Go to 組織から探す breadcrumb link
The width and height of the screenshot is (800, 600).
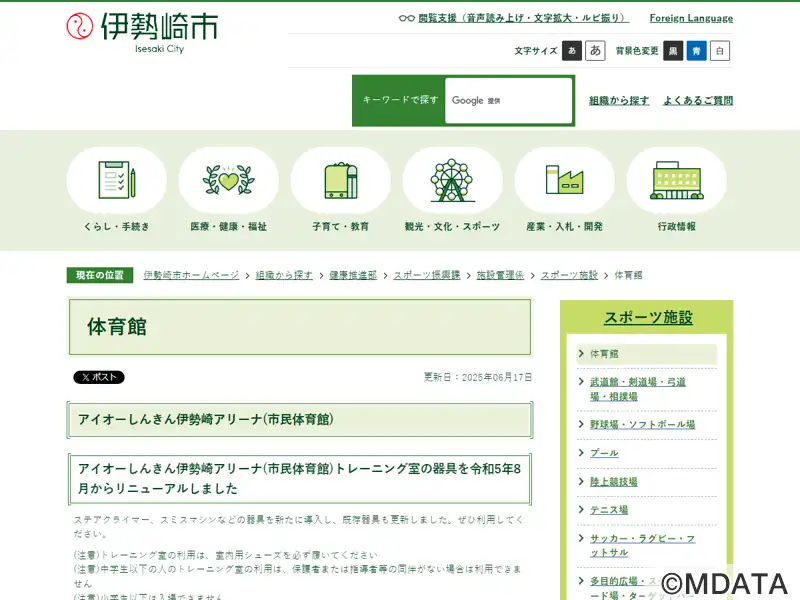pyautogui.click(x=284, y=275)
